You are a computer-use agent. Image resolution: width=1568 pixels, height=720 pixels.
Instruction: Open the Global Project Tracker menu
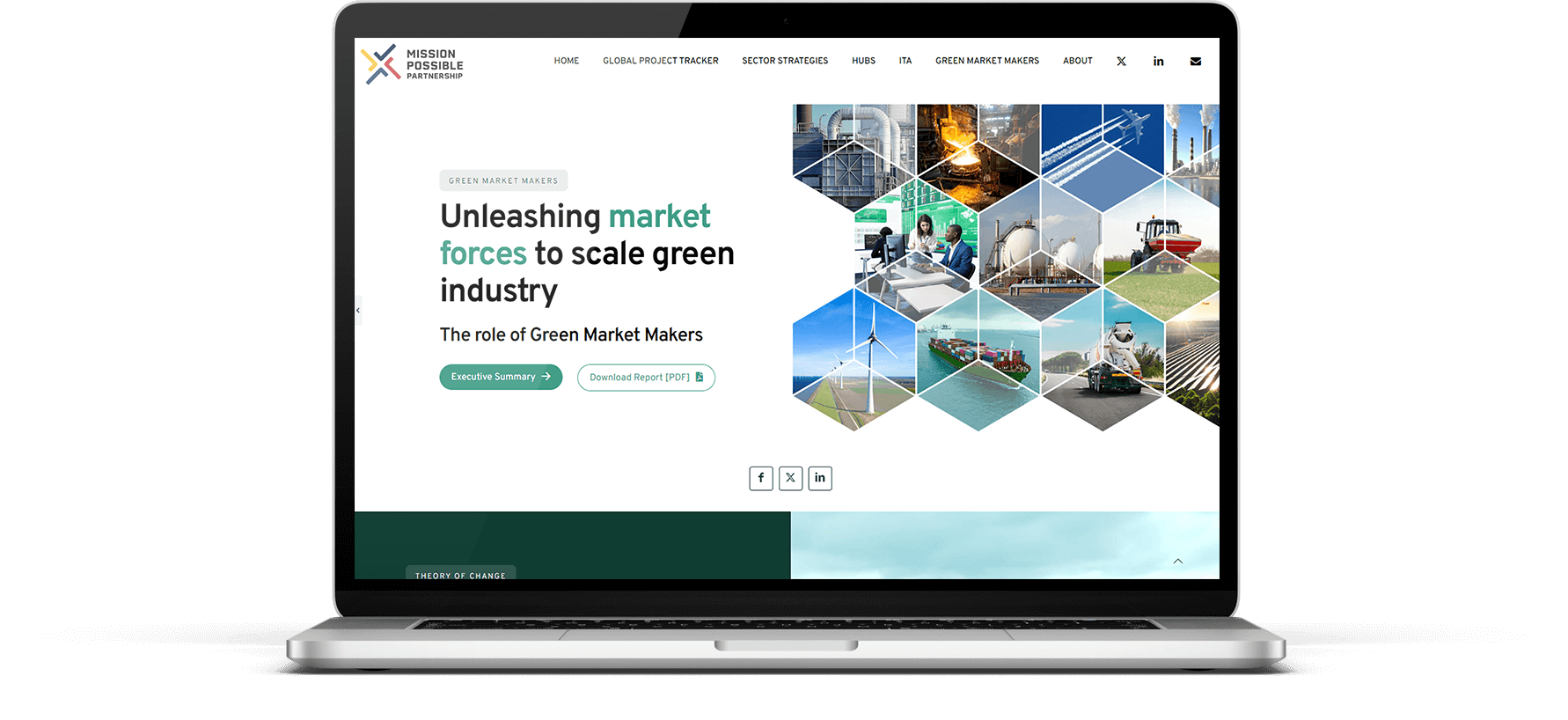pyautogui.click(x=660, y=61)
